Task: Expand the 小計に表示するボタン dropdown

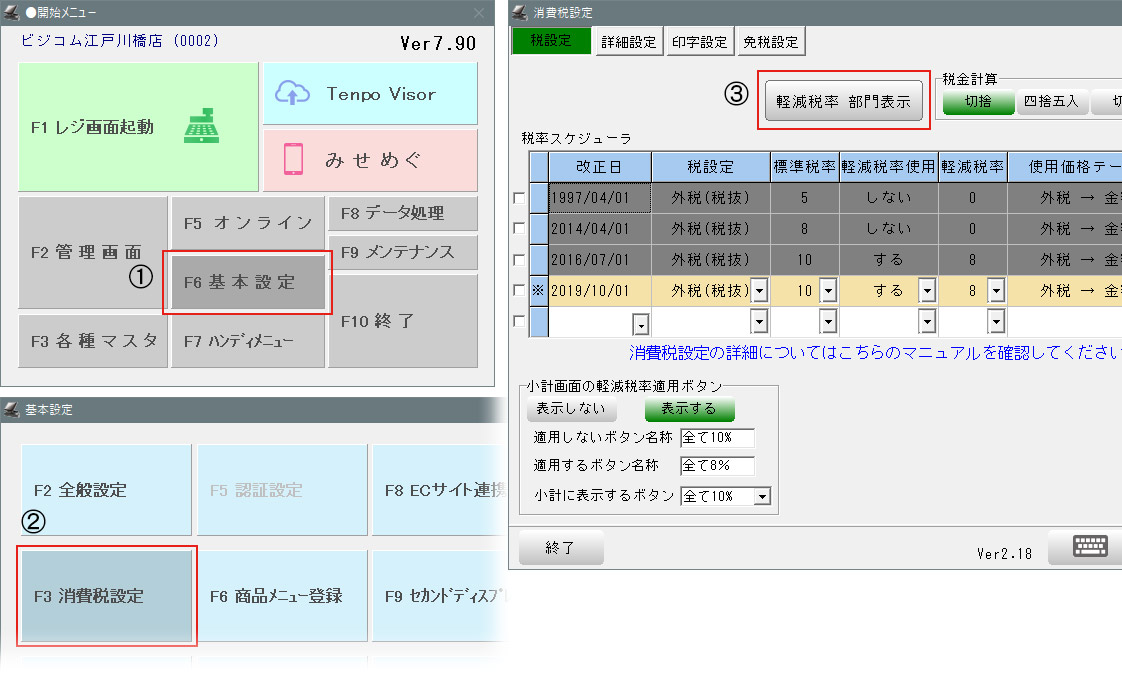Action: (762, 496)
